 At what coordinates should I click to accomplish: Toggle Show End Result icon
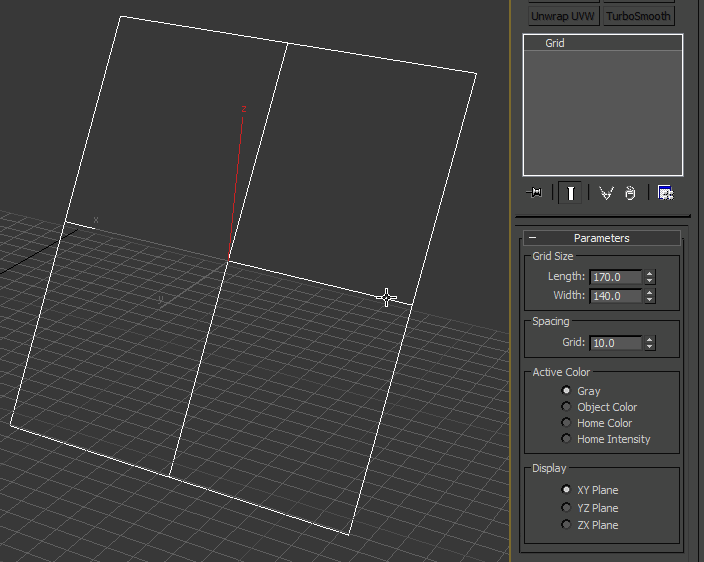[570, 193]
